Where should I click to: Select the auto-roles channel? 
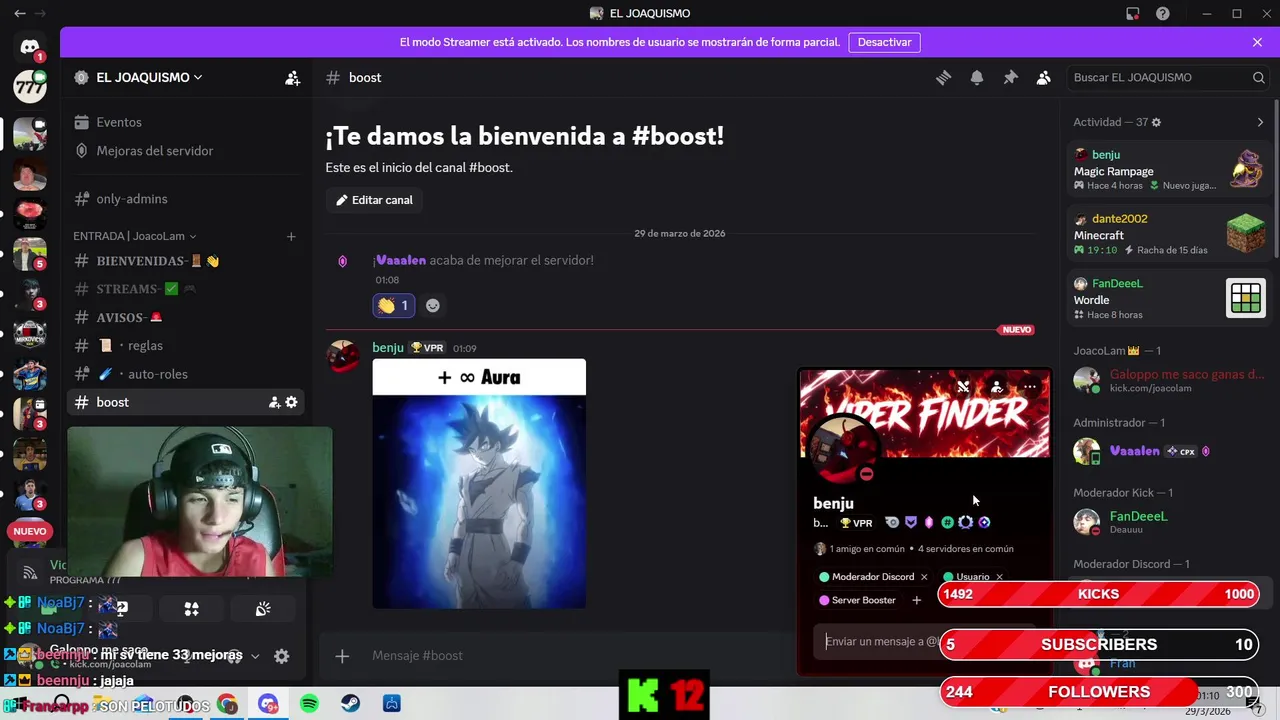tap(186, 373)
